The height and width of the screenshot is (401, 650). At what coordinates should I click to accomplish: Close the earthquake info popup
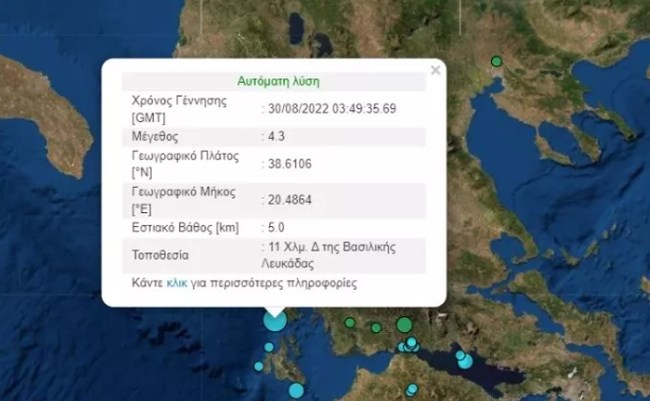435,70
